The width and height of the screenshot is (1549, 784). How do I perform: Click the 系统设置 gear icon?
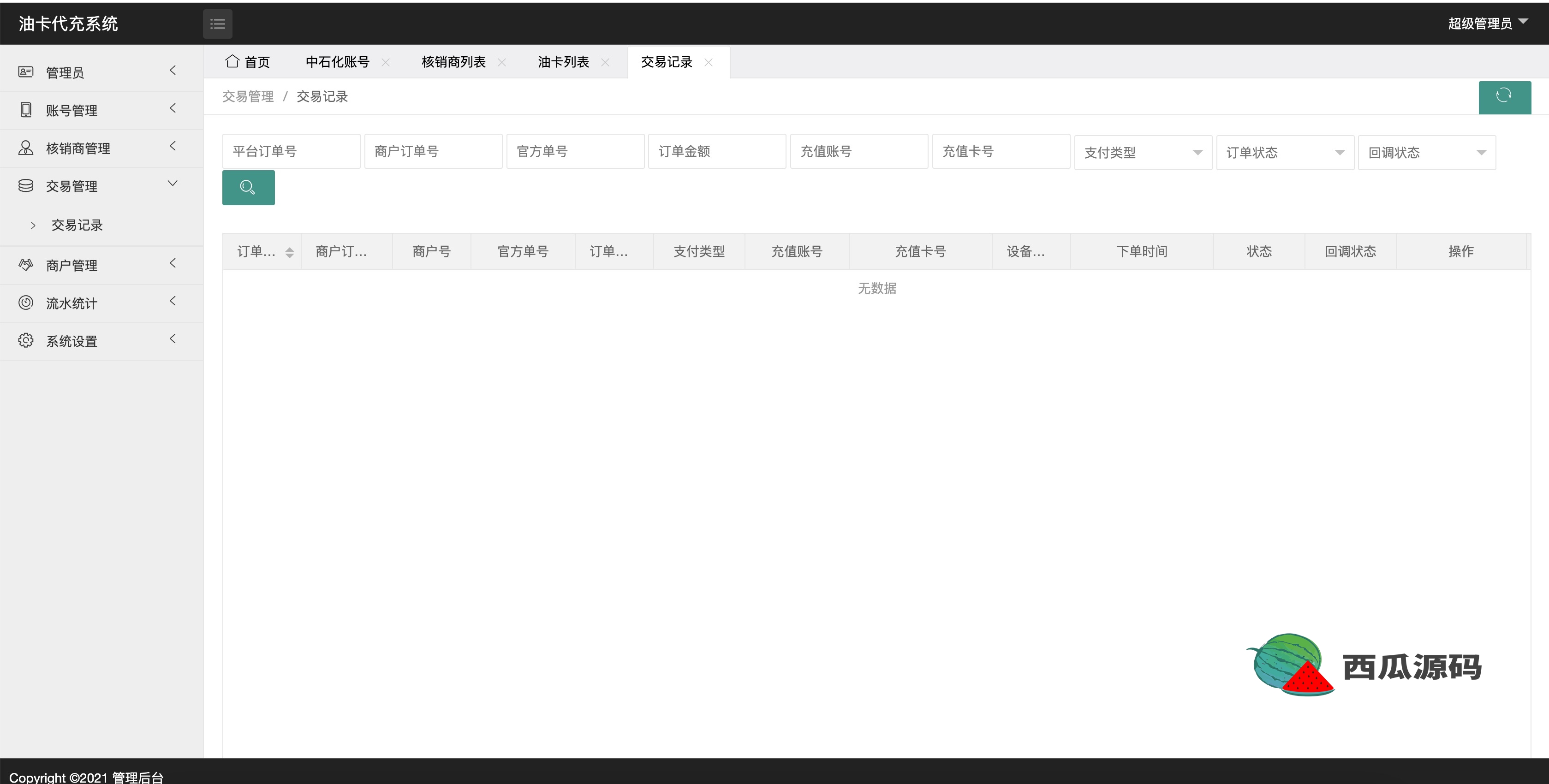pos(25,340)
